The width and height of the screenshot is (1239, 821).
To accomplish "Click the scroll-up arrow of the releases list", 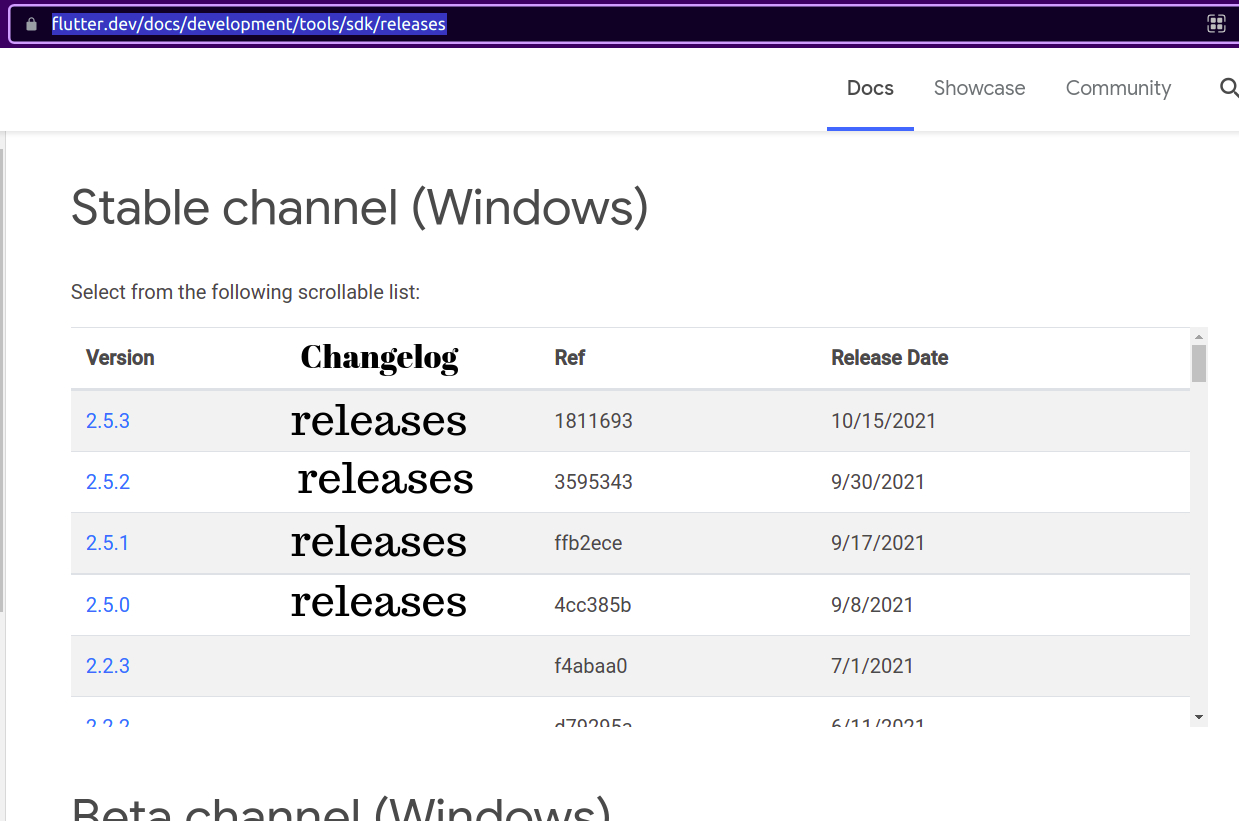I will click(x=1199, y=336).
